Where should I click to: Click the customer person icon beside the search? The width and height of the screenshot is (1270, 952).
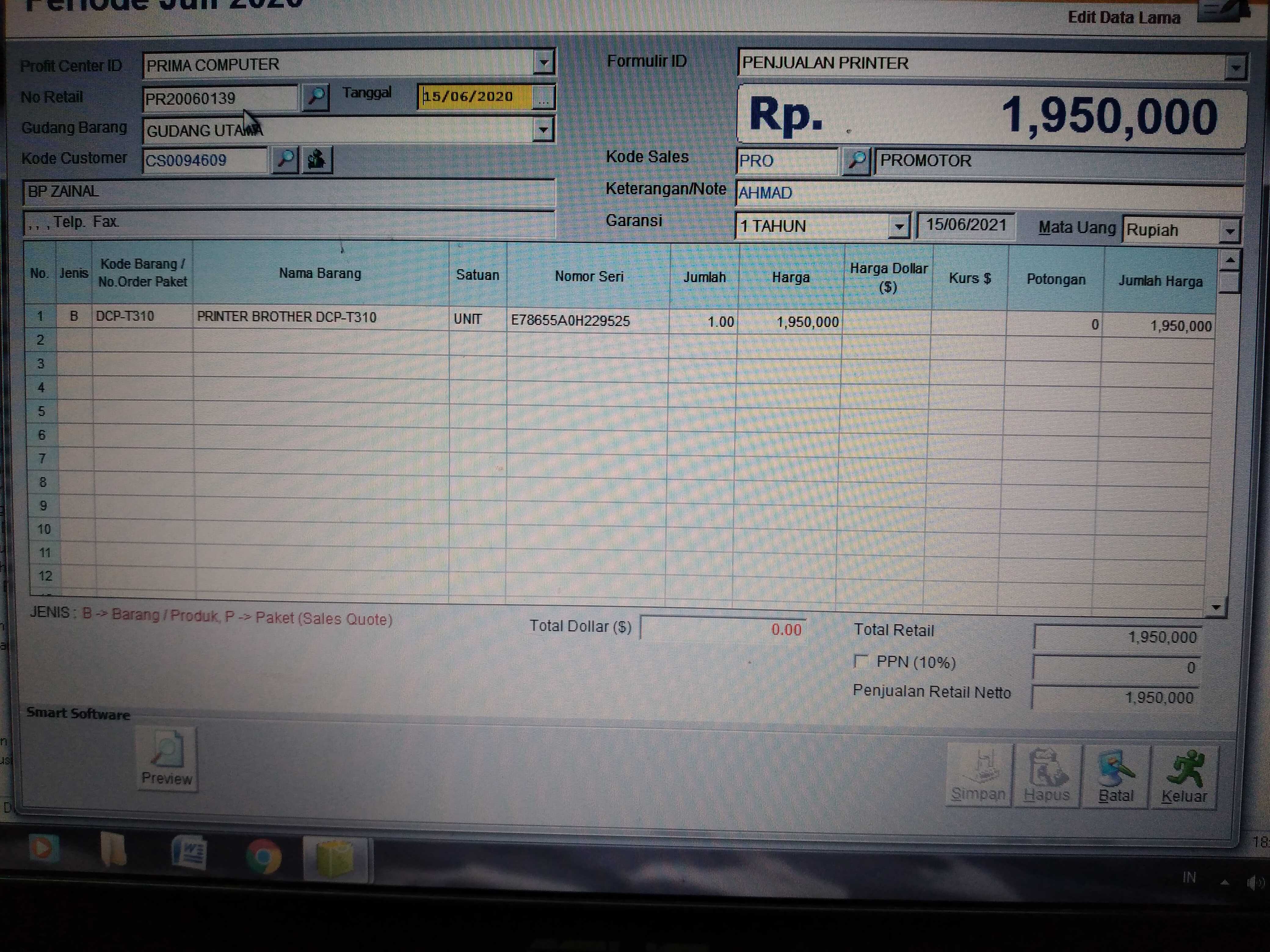(x=316, y=160)
